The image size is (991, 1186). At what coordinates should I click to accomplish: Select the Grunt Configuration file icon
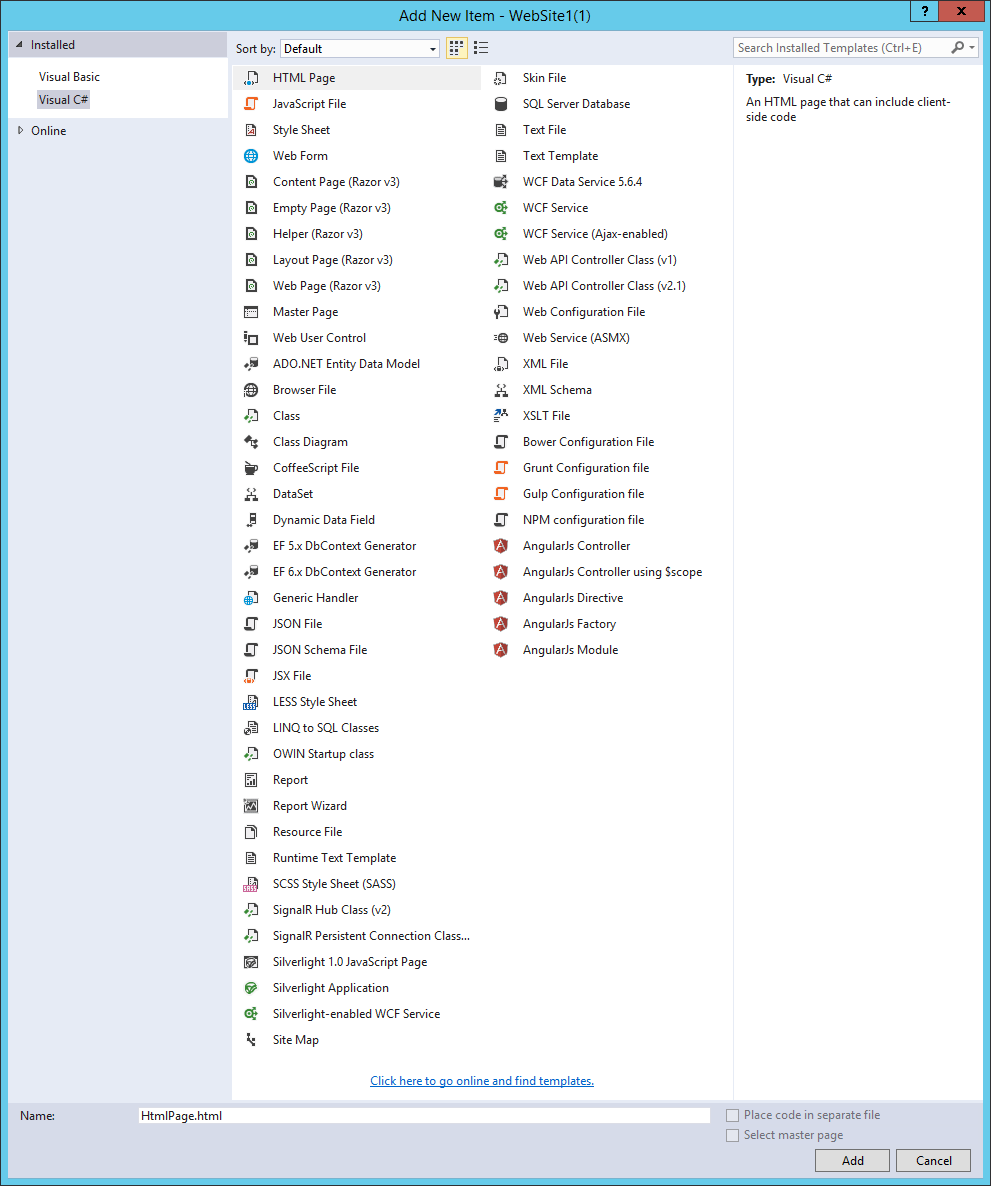point(501,468)
